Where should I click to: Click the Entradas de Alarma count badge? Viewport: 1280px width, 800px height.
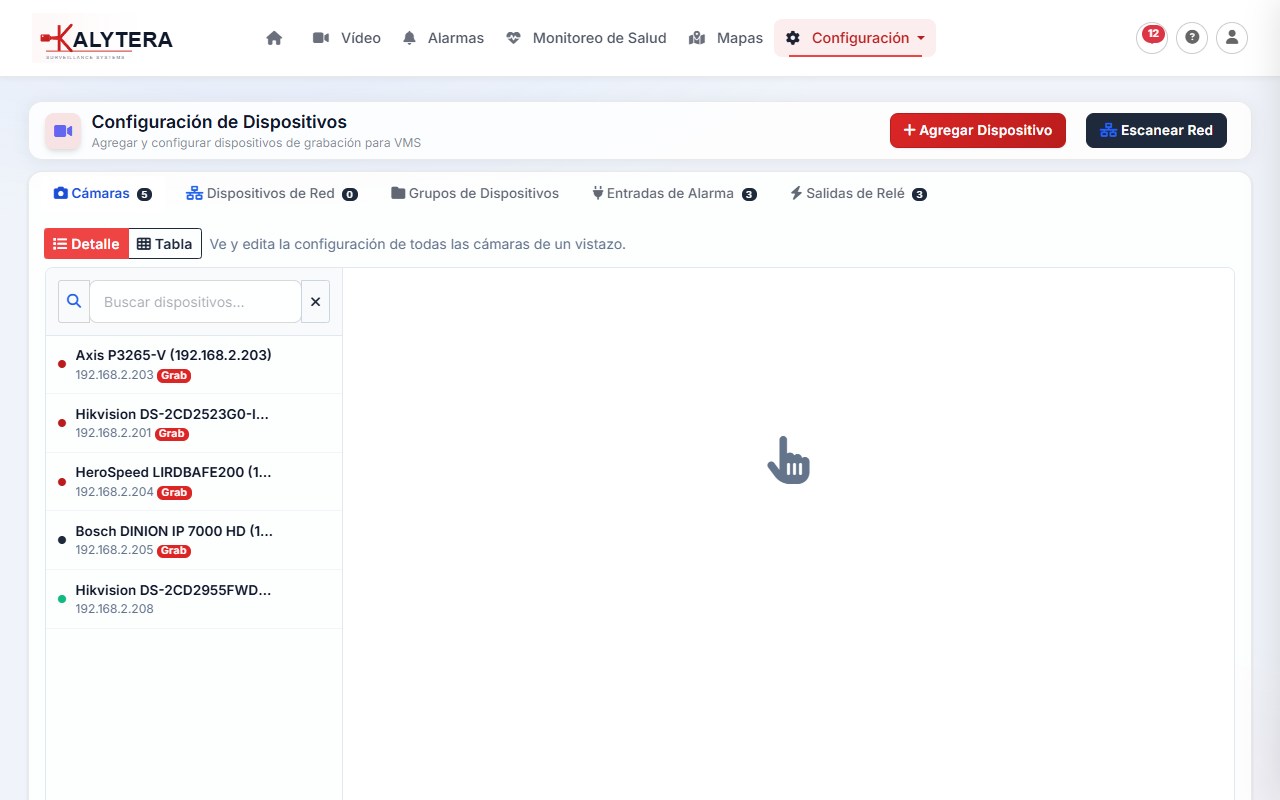(x=749, y=194)
